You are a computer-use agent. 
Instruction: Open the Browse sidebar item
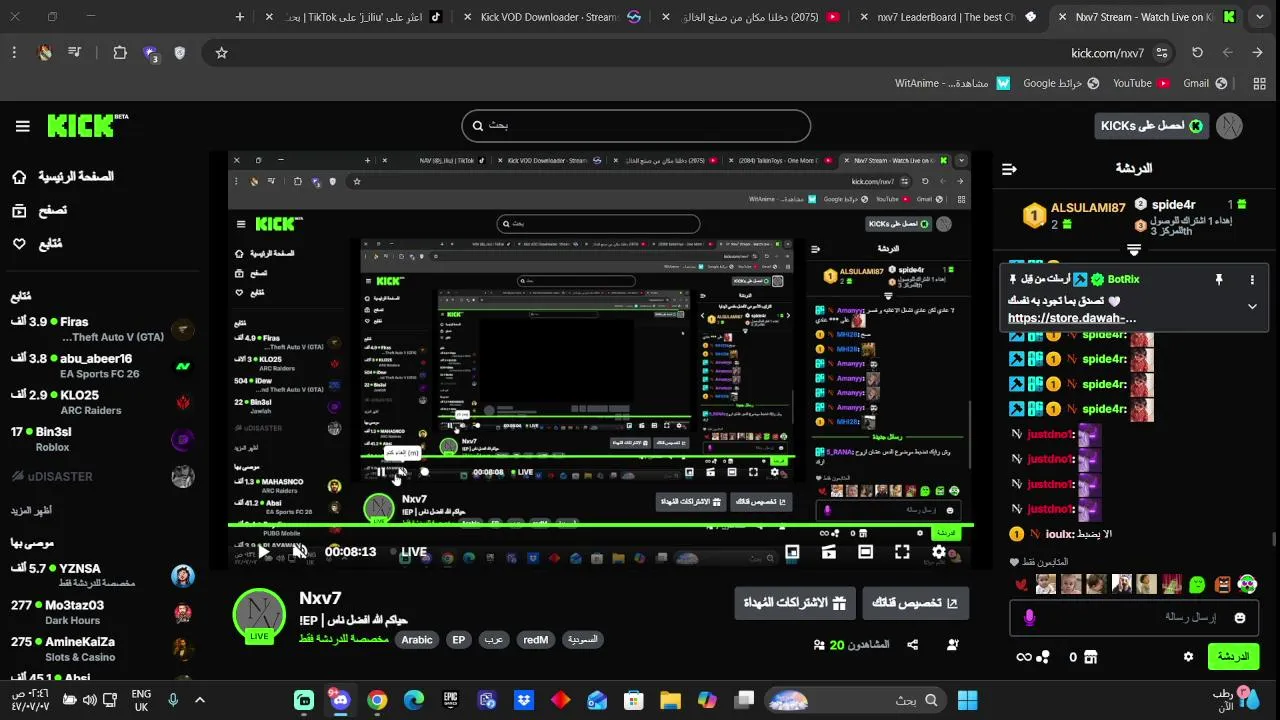click(x=40, y=210)
